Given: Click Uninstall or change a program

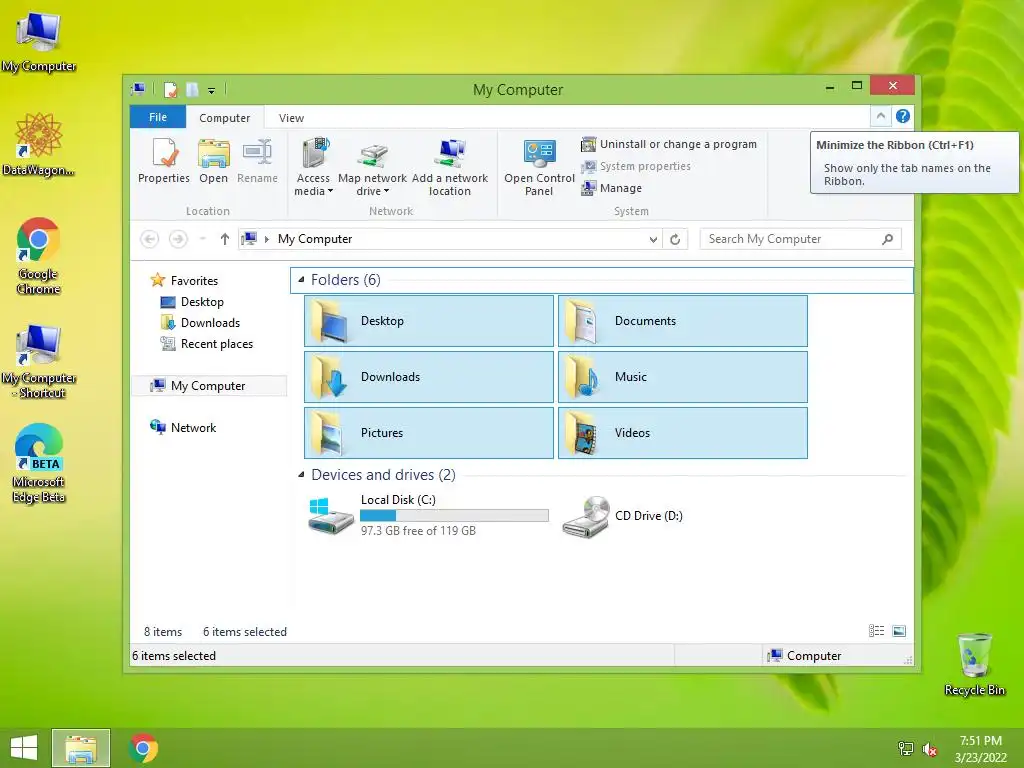Looking at the screenshot, I should pos(669,144).
